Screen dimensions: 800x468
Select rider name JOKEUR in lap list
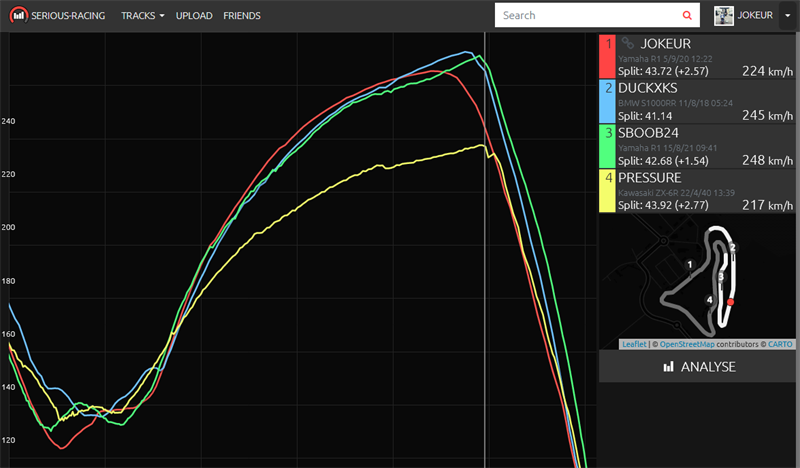pos(665,44)
